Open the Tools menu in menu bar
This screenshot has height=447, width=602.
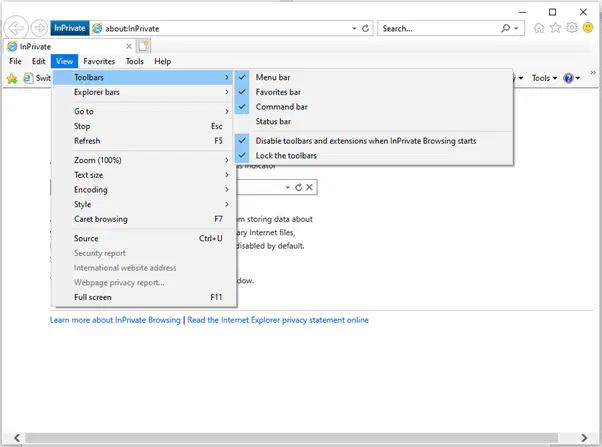[134, 61]
